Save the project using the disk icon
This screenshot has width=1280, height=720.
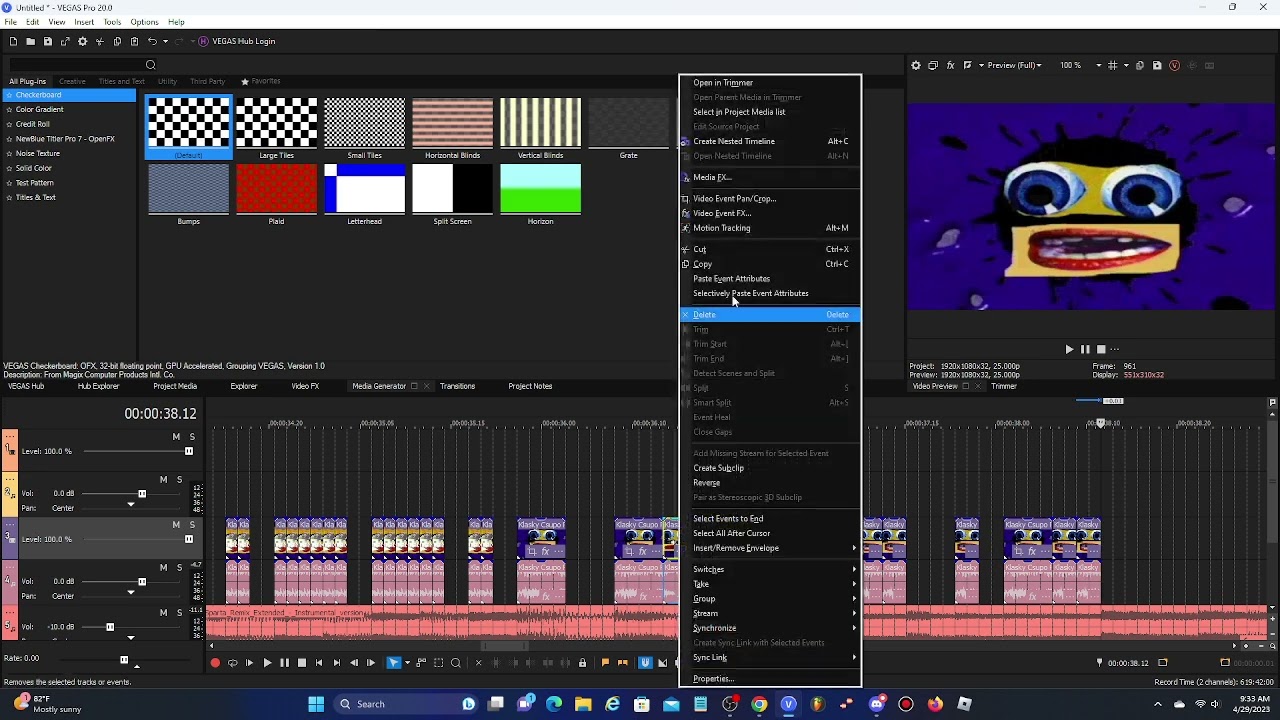pyautogui.click(x=47, y=41)
